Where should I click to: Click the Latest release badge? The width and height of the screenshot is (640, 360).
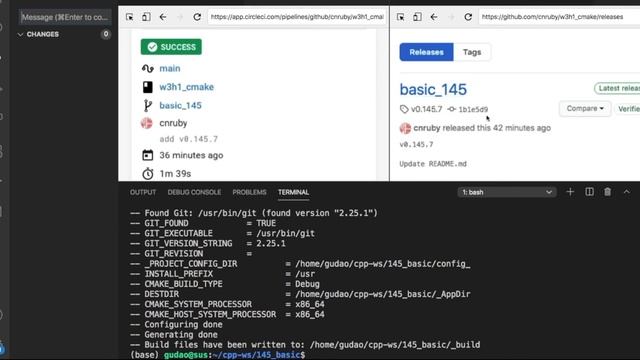click(618, 88)
